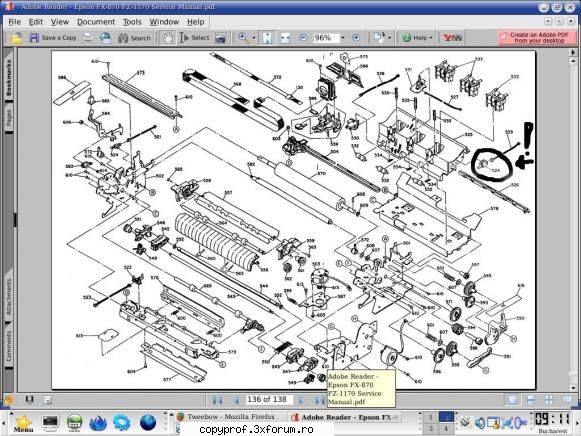
Task: Go to the first page button
Action: pos(217,400)
